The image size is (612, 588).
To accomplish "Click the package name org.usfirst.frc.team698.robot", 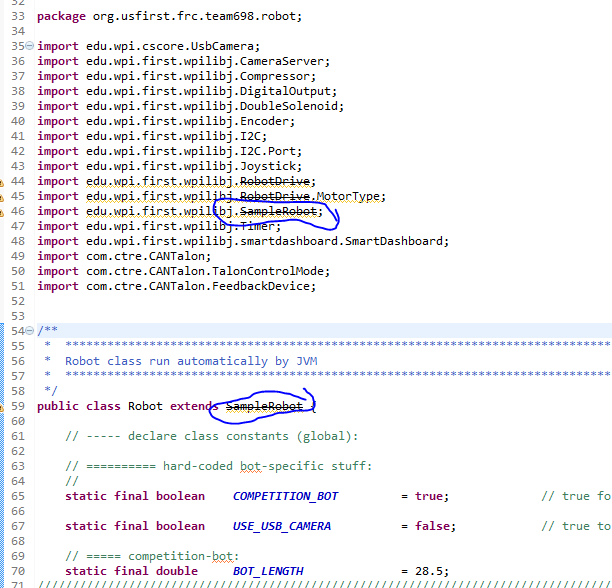I will point(195,16).
